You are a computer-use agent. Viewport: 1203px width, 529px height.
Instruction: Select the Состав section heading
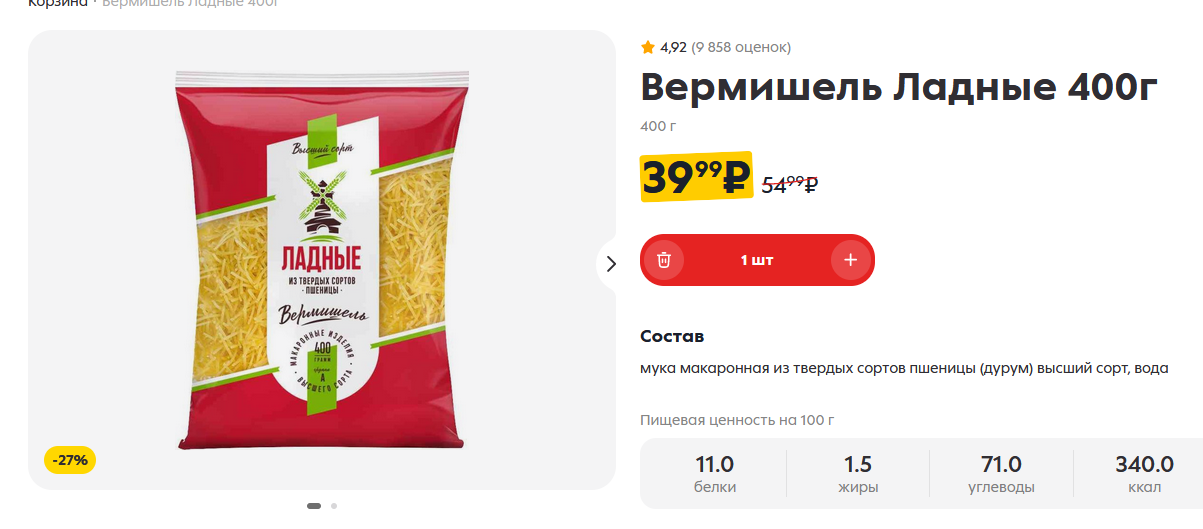[672, 336]
